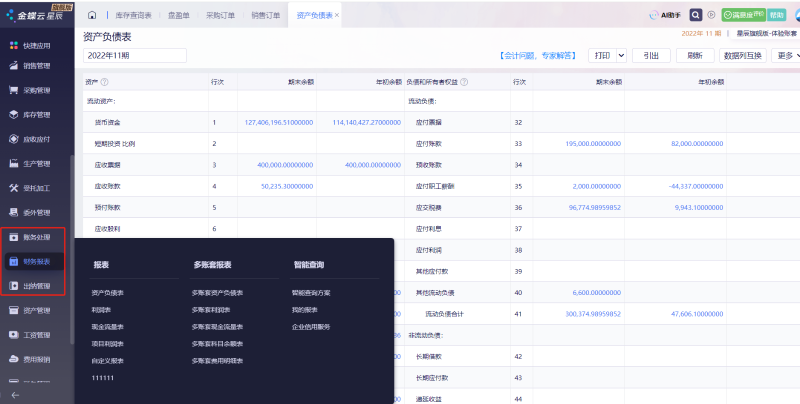The height and width of the screenshot is (404, 800).
Task: Open 多账套利润表 menu entry
Action: click(x=211, y=310)
